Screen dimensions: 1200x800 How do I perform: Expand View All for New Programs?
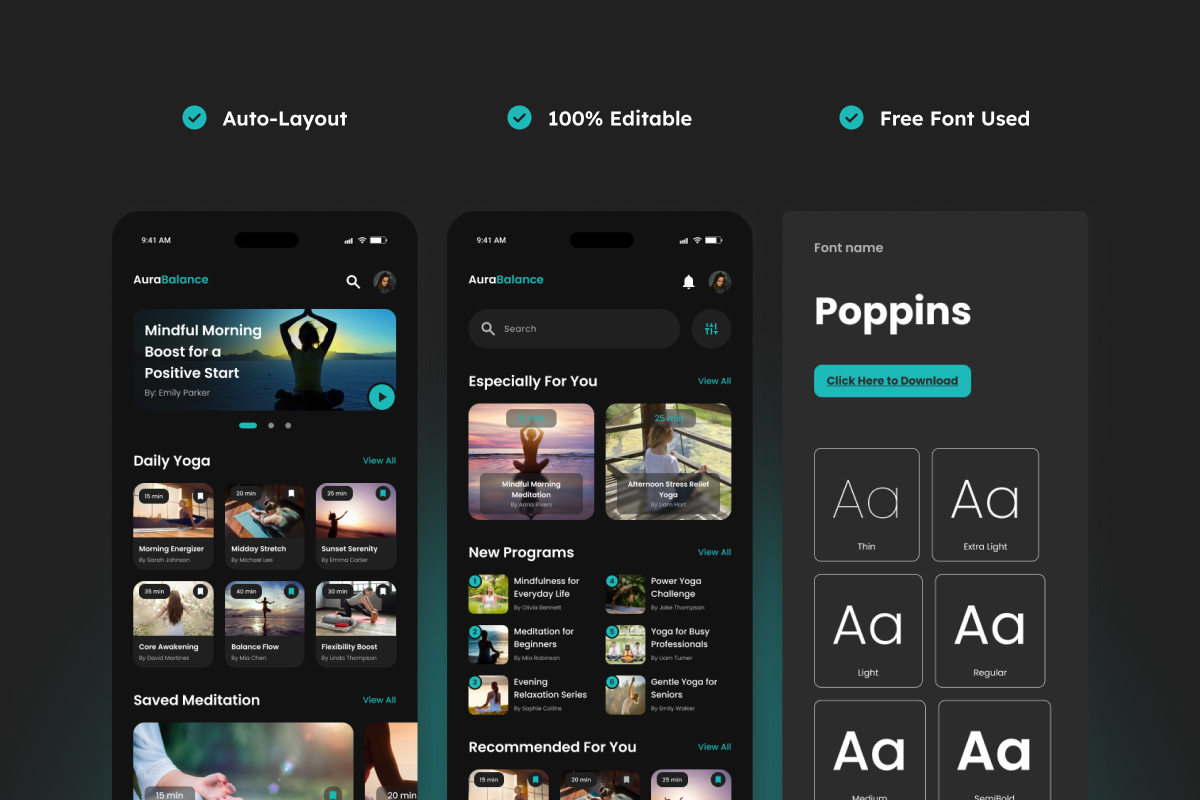click(x=714, y=552)
